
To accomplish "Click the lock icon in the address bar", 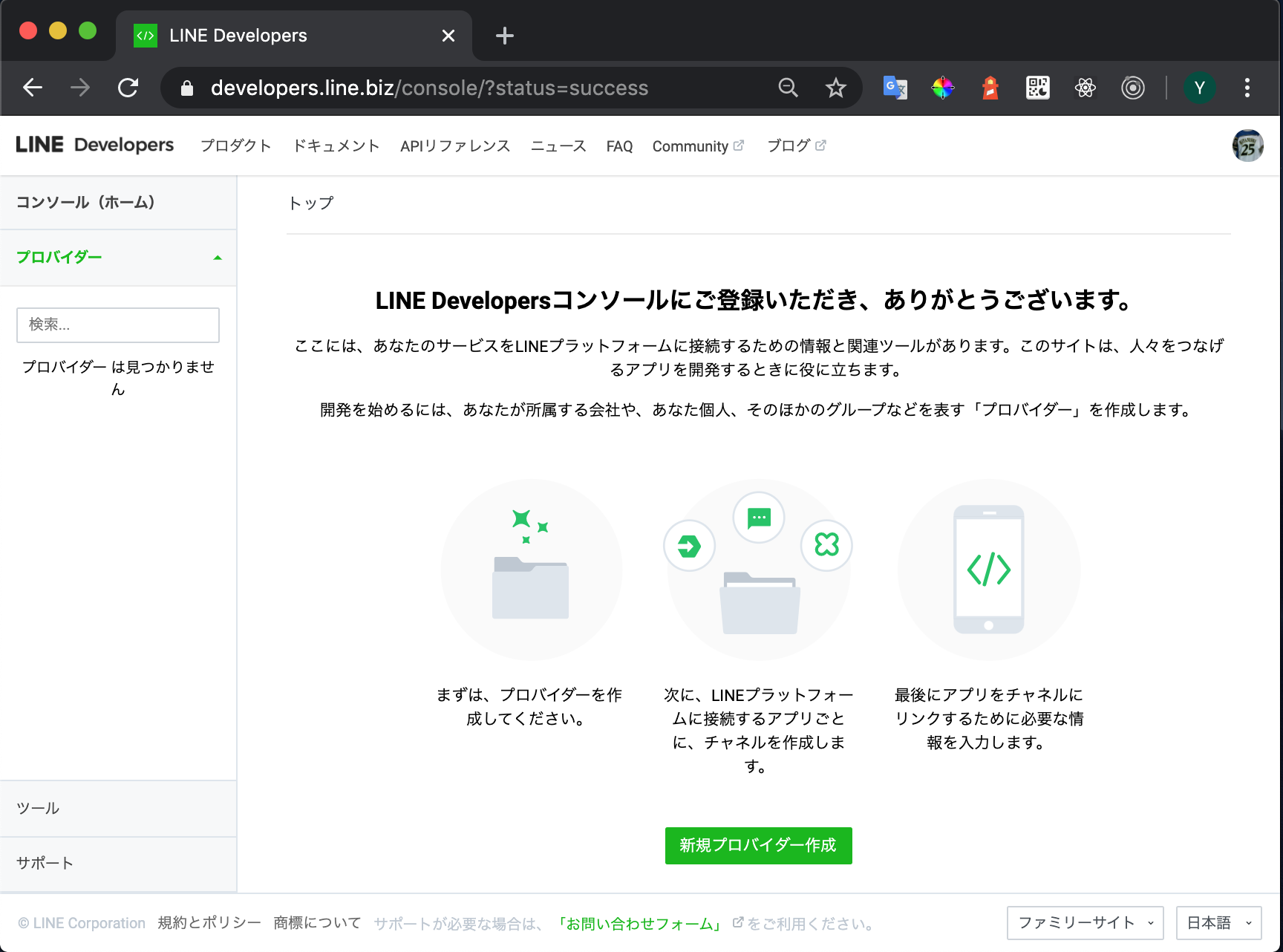I will 187,88.
